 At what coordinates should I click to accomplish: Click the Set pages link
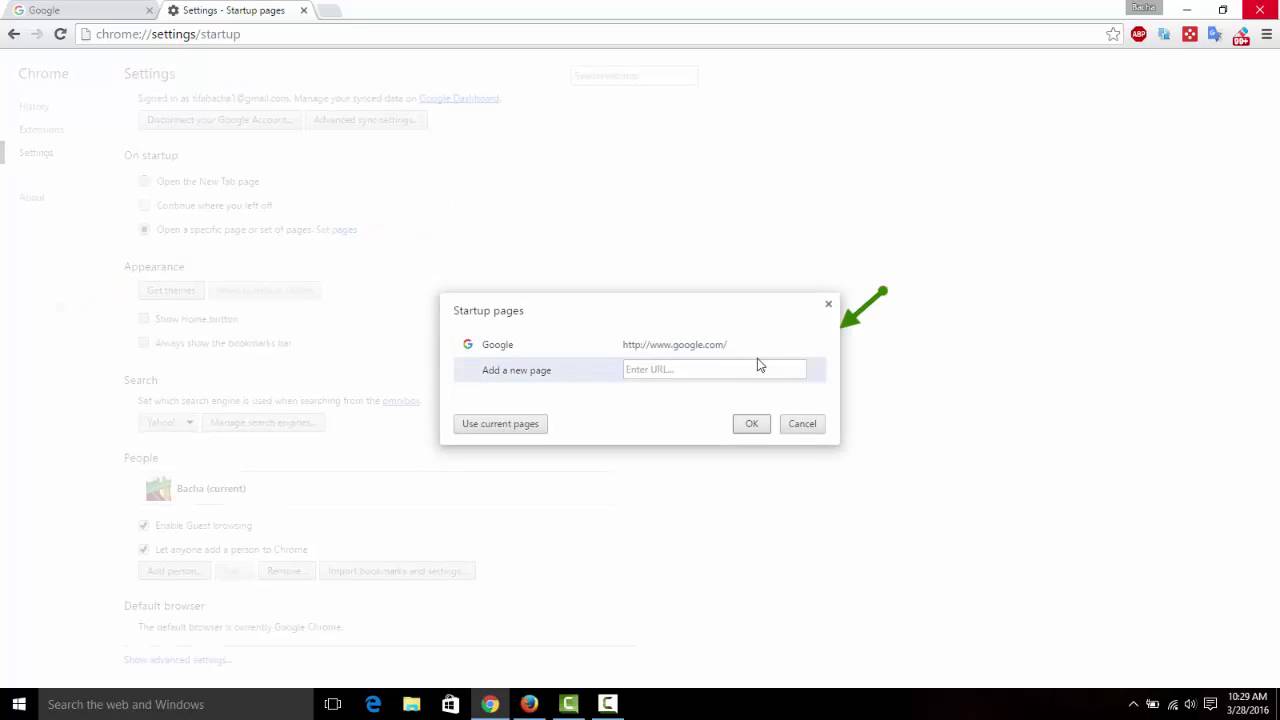[336, 229]
